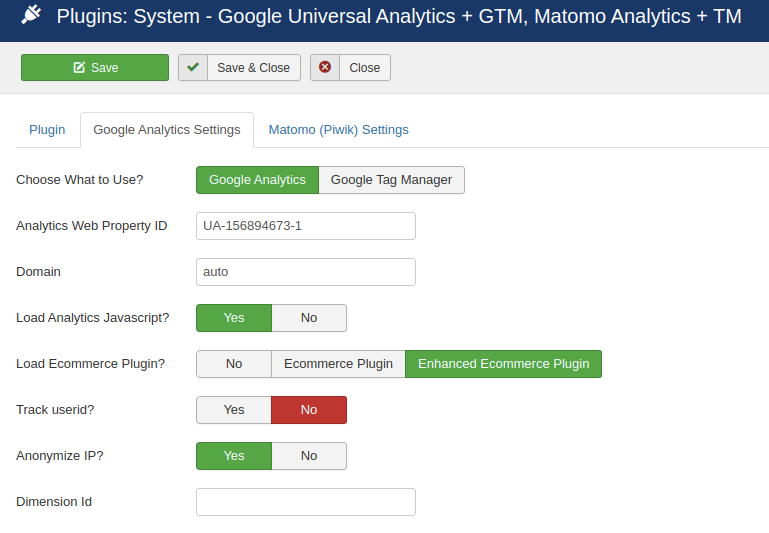This screenshot has width=769, height=533.
Task: Select the Google Analytics Settings tab
Action: (x=167, y=130)
